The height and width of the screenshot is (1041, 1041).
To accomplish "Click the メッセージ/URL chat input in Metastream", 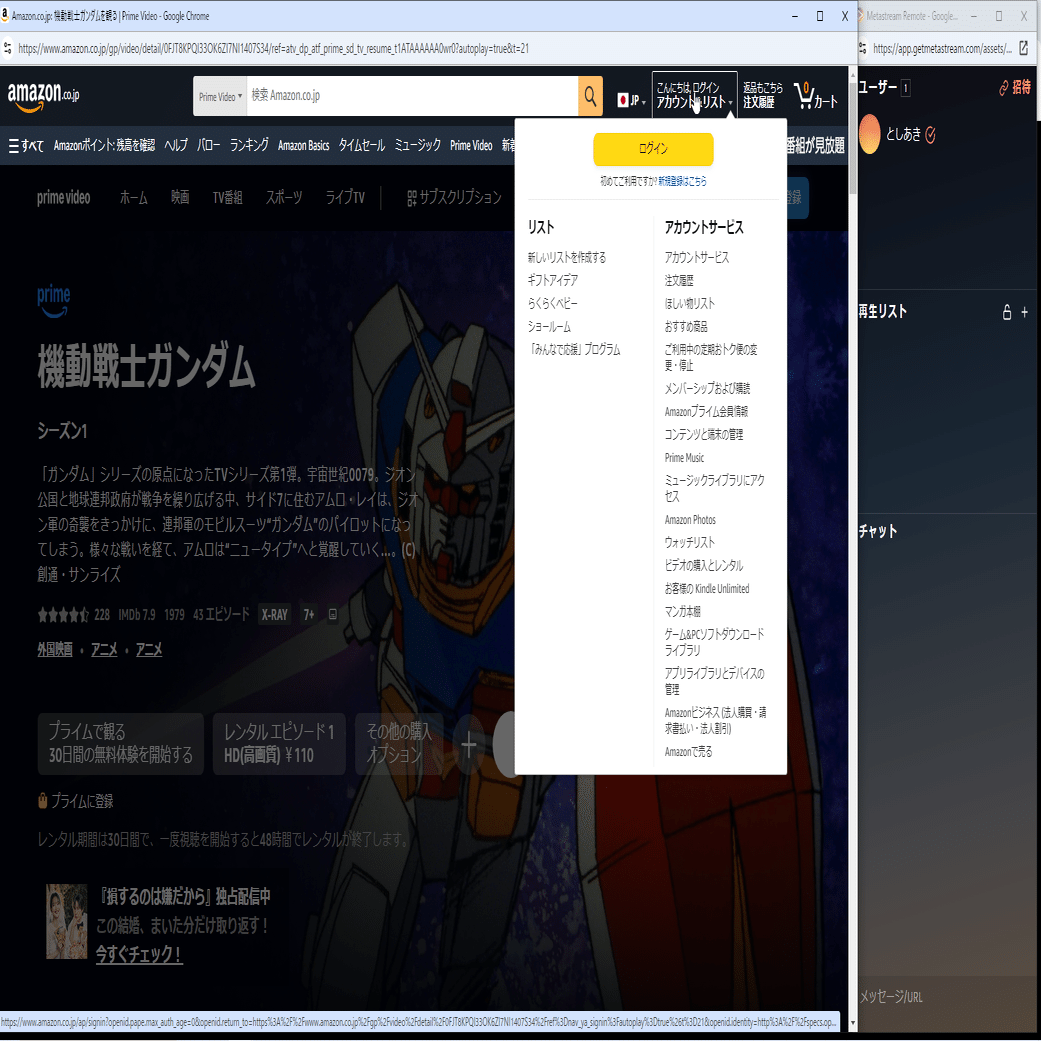I will [x=946, y=997].
